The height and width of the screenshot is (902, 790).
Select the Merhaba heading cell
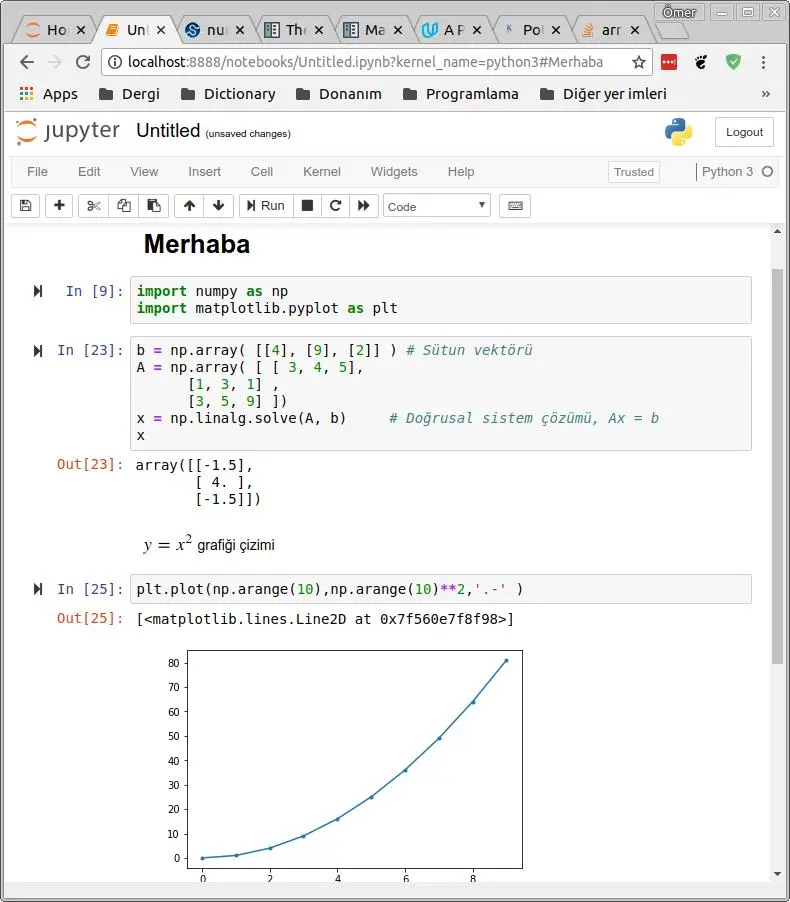[197, 244]
